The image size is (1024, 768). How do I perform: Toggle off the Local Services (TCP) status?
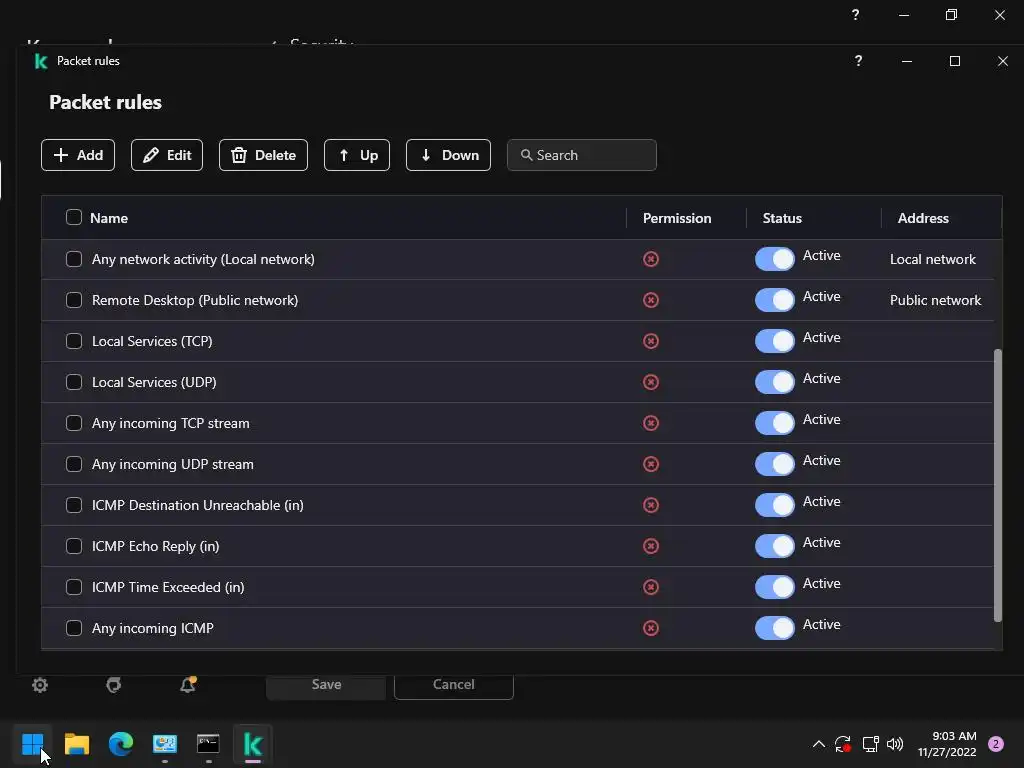pos(775,341)
